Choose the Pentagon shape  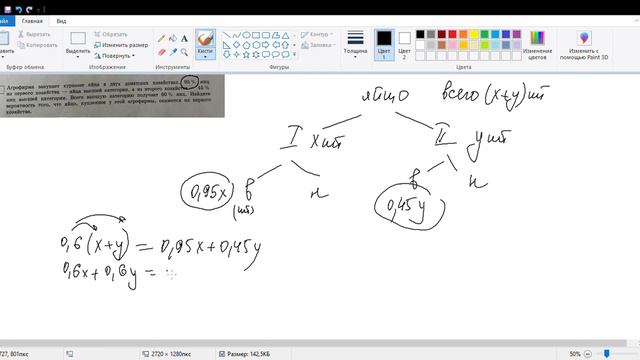246,45
